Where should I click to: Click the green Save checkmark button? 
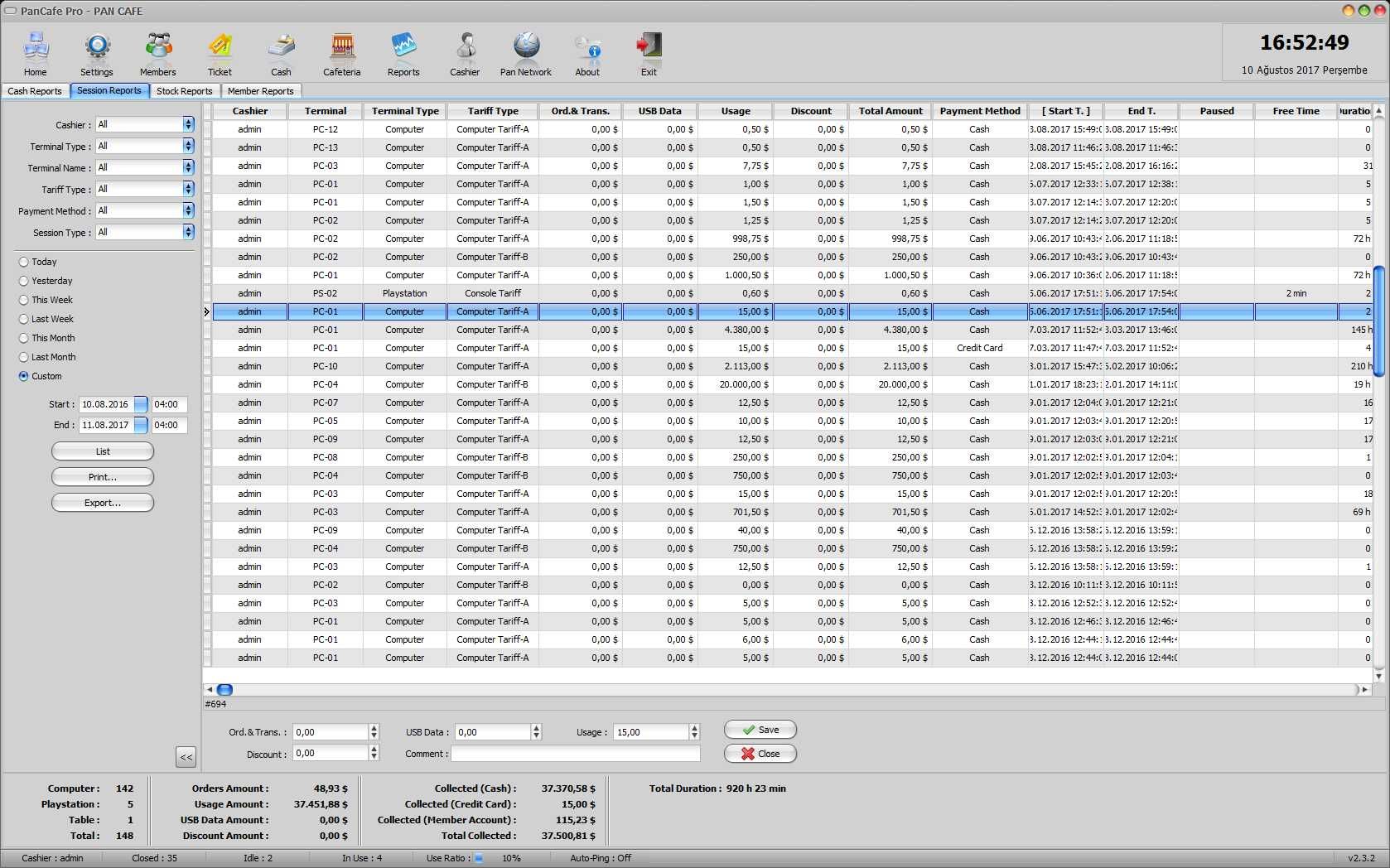pyautogui.click(x=760, y=730)
